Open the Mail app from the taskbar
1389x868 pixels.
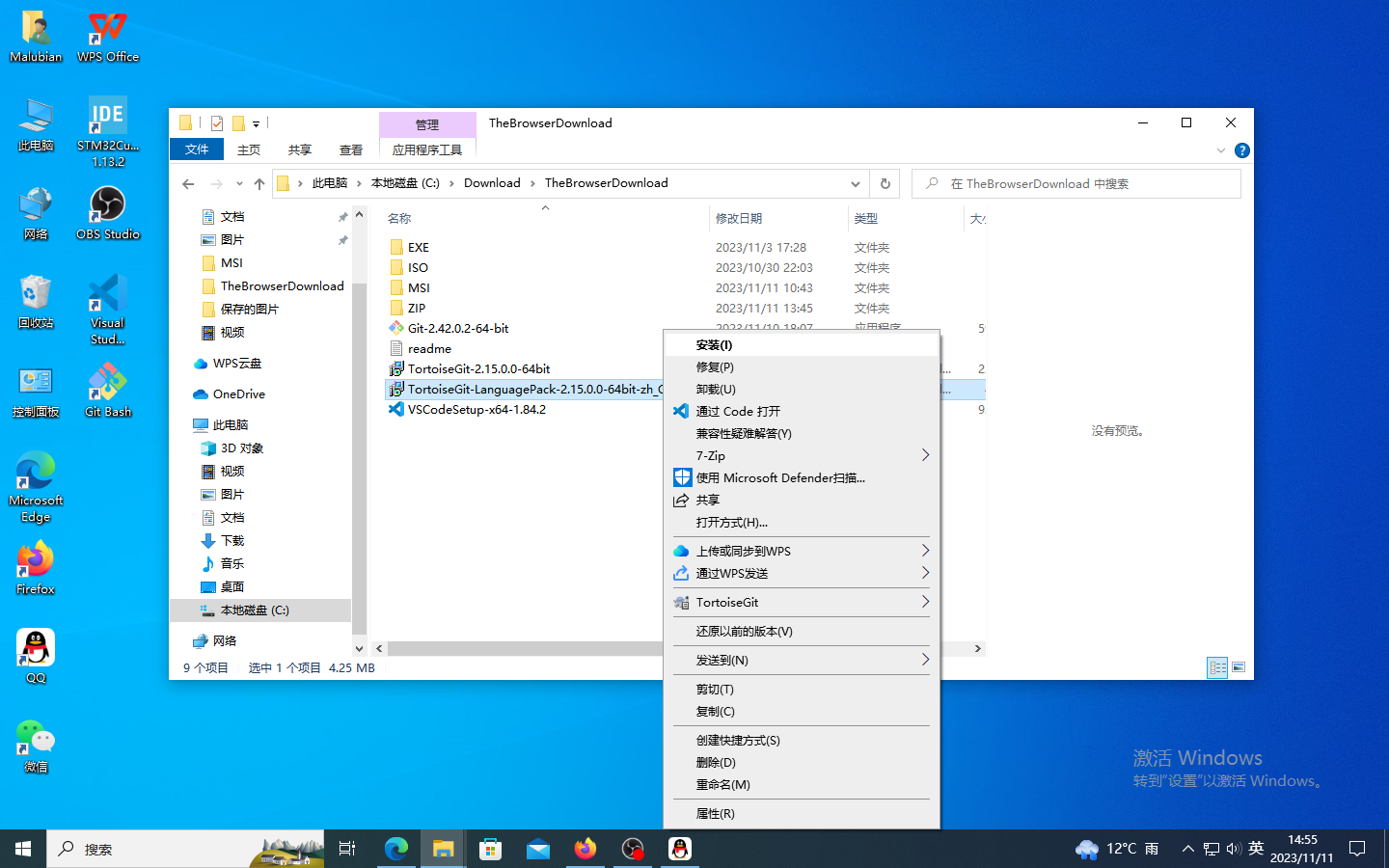click(538, 849)
